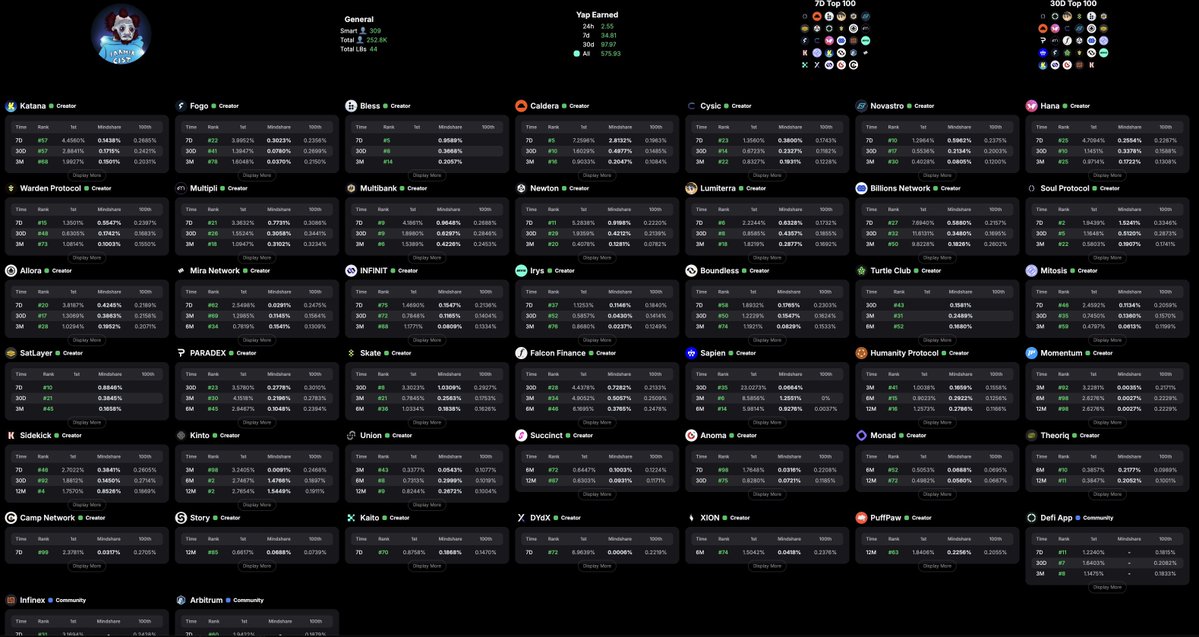Click the Story project icon
Image resolution: width=1199 pixels, height=637 pixels.
[x=181, y=518]
